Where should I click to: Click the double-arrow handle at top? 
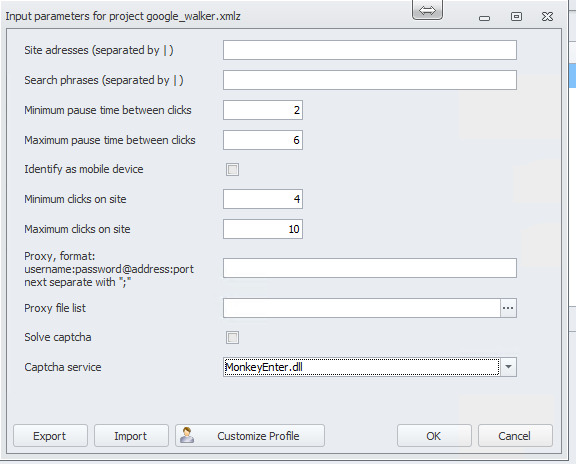[427, 10]
